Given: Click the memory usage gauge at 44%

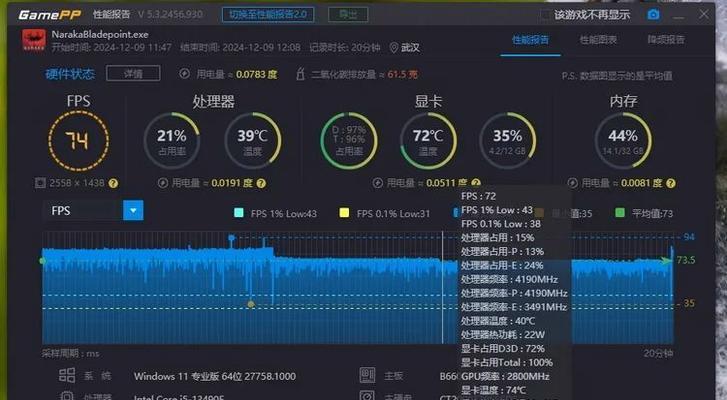Looking at the screenshot, I should tap(623, 141).
